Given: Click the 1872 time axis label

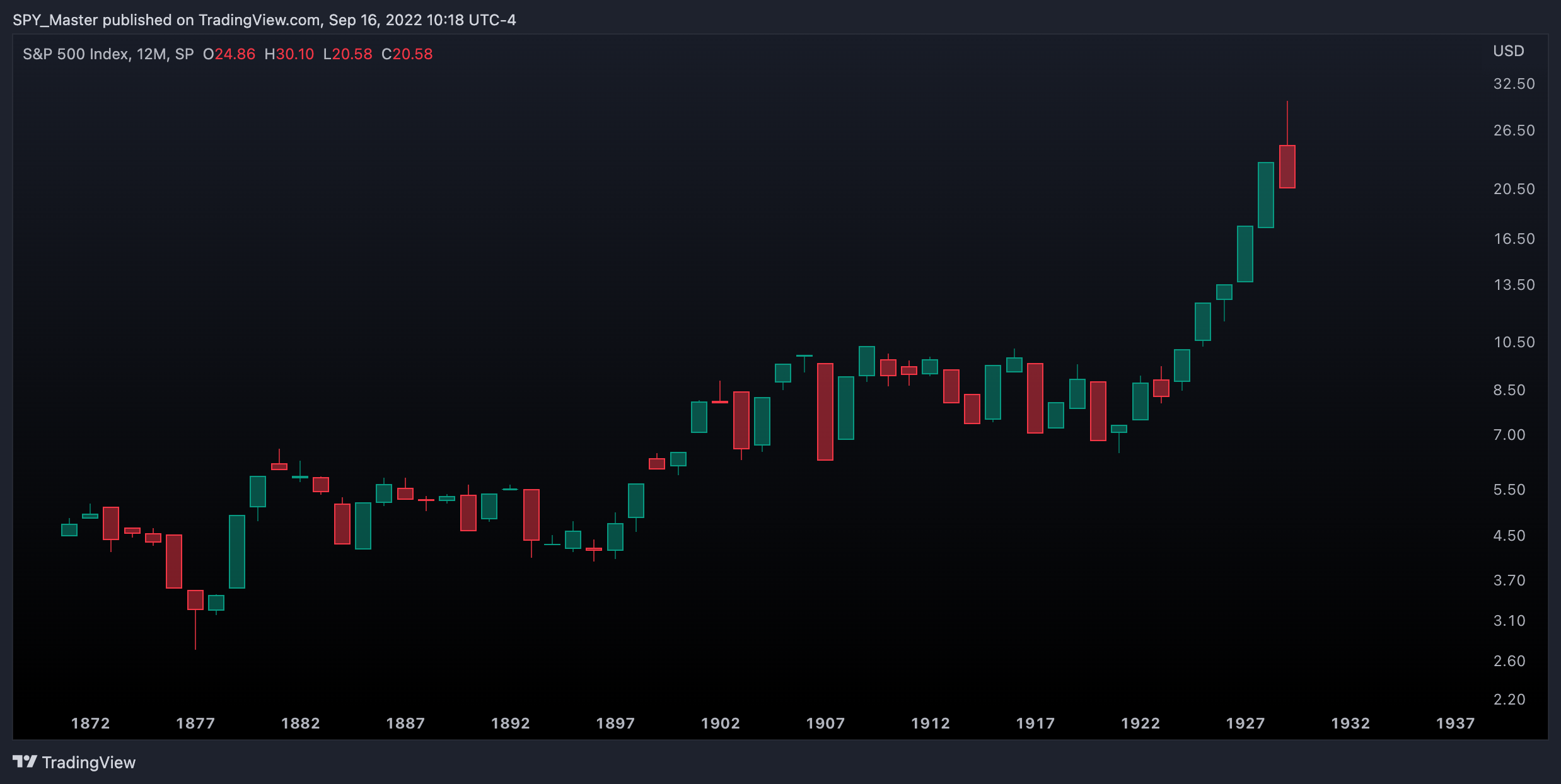Looking at the screenshot, I should pos(91,723).
